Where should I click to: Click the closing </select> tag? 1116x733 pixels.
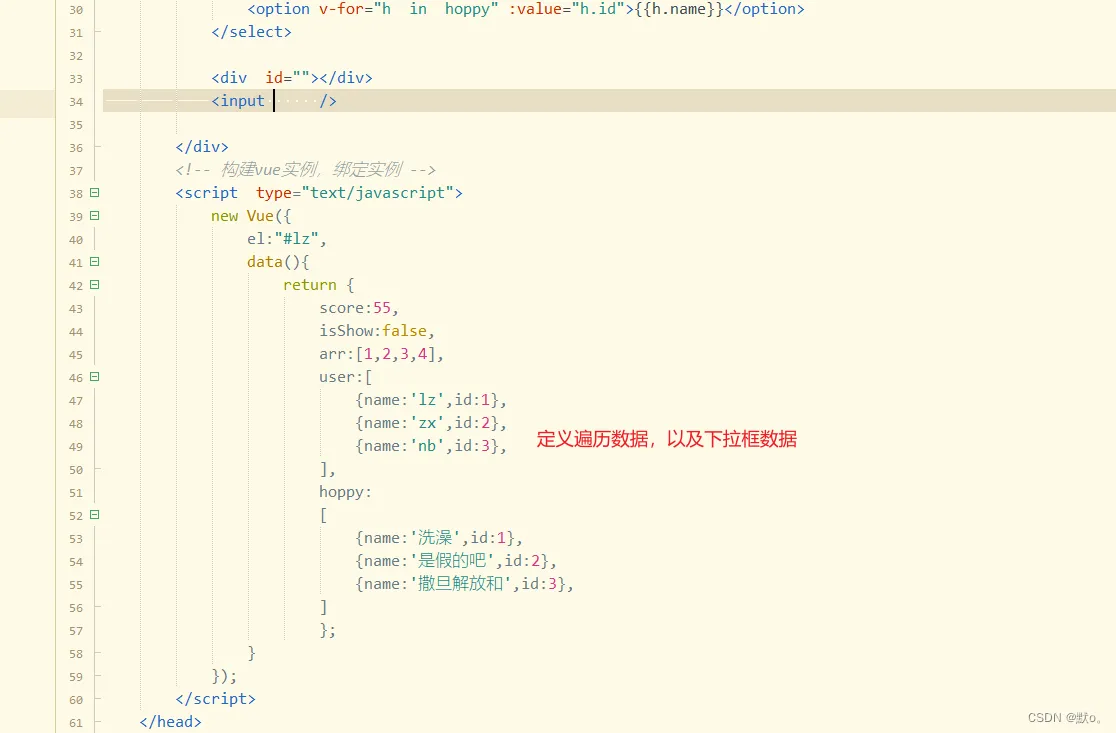251,32
